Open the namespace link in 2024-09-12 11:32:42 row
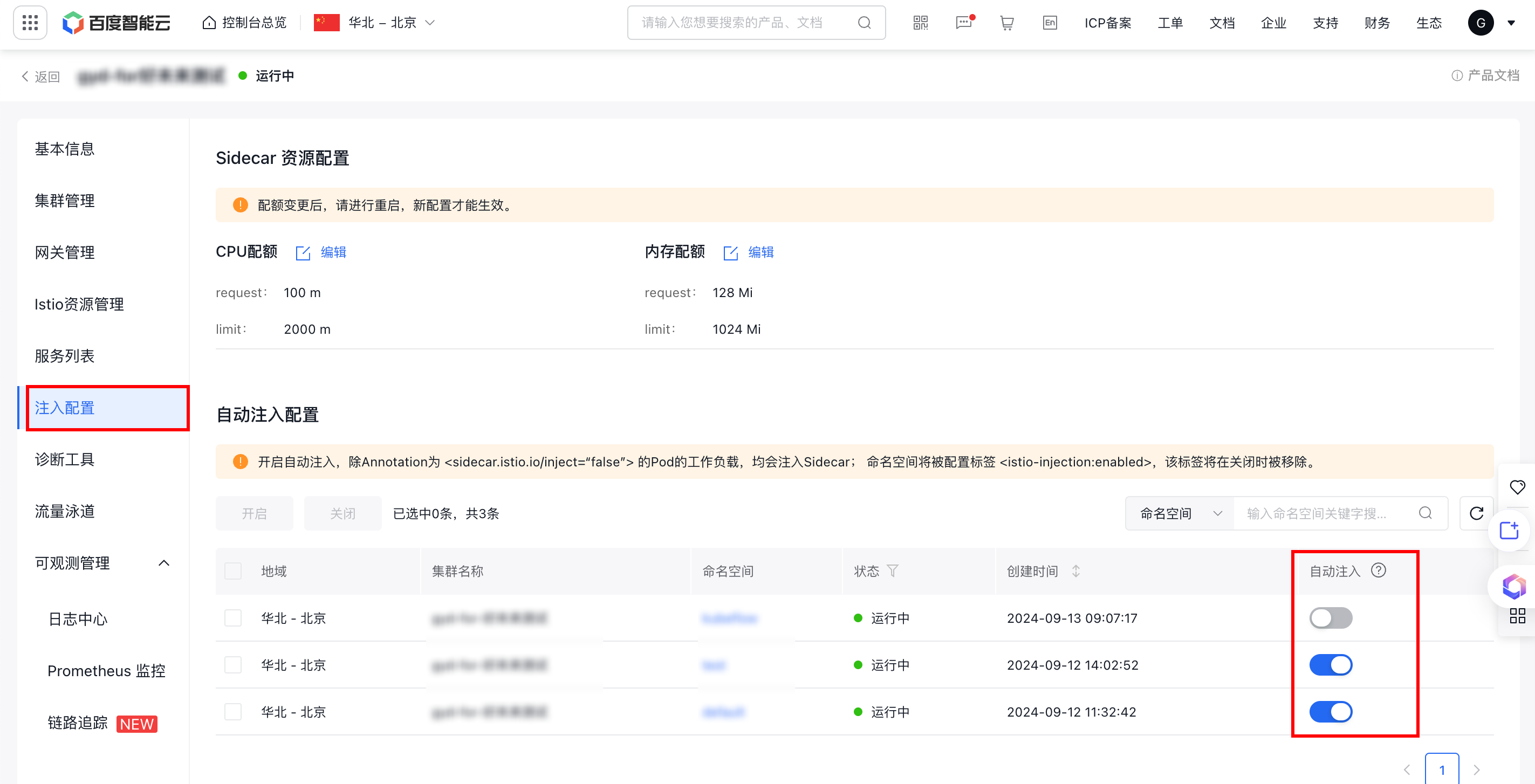The height and width of the screenshot is (784, 1535). [x=723, y=712]
